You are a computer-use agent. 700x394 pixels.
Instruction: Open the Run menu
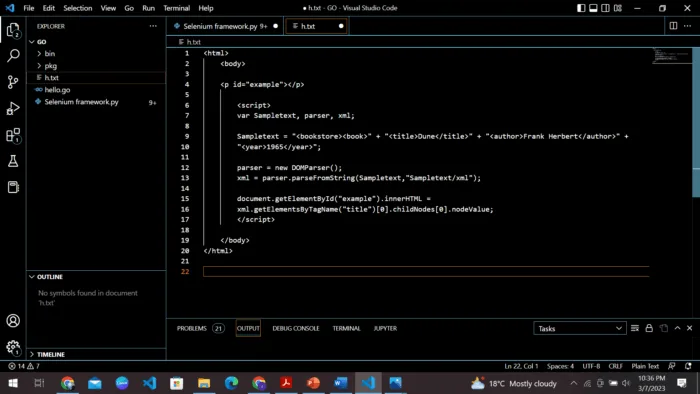coord(148,8)
